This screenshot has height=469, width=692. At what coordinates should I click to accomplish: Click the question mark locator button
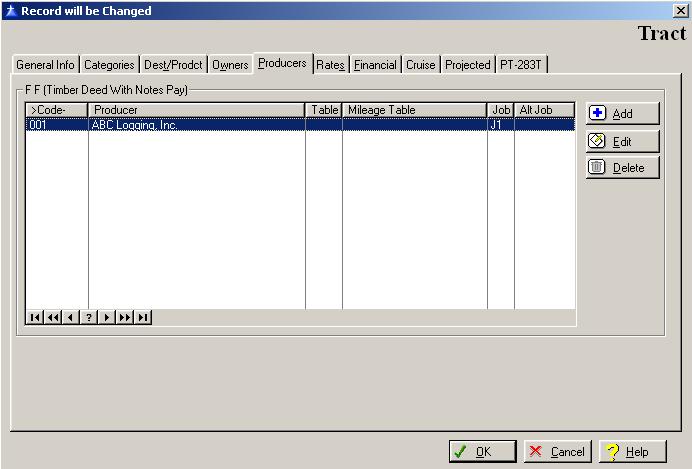[x=89, y=317]
